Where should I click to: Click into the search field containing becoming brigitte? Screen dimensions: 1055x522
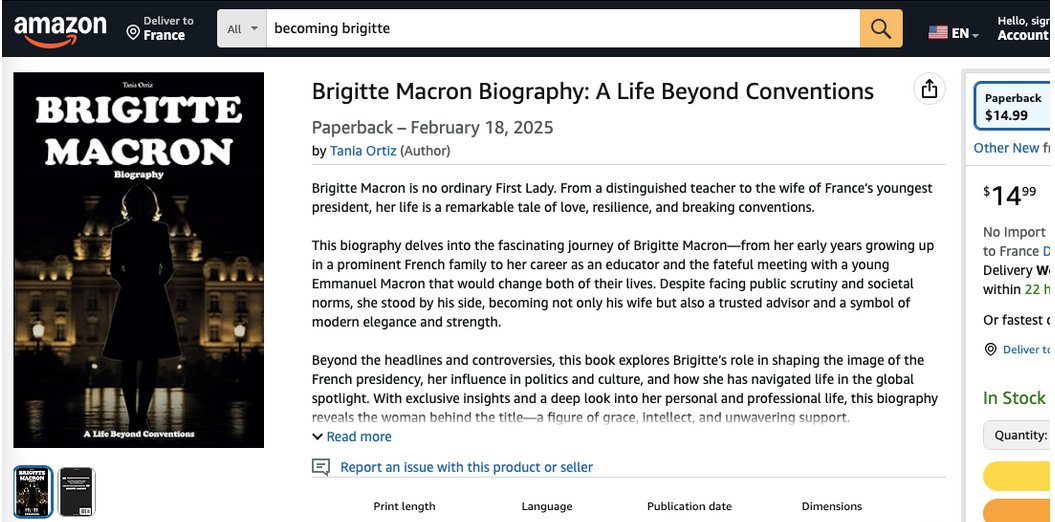coord(562,28)
